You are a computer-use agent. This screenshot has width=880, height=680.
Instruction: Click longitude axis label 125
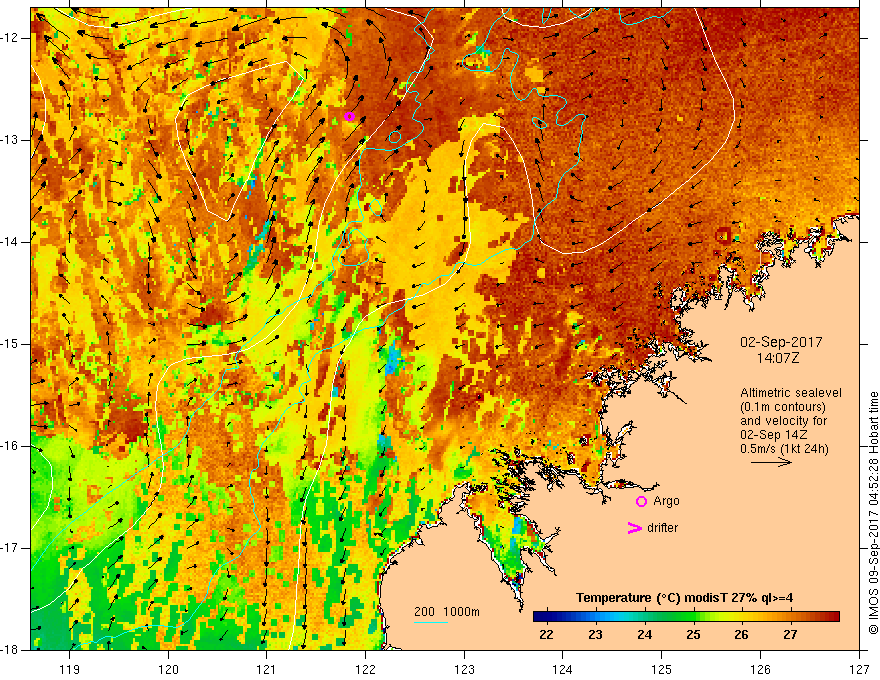click(662, 669)
